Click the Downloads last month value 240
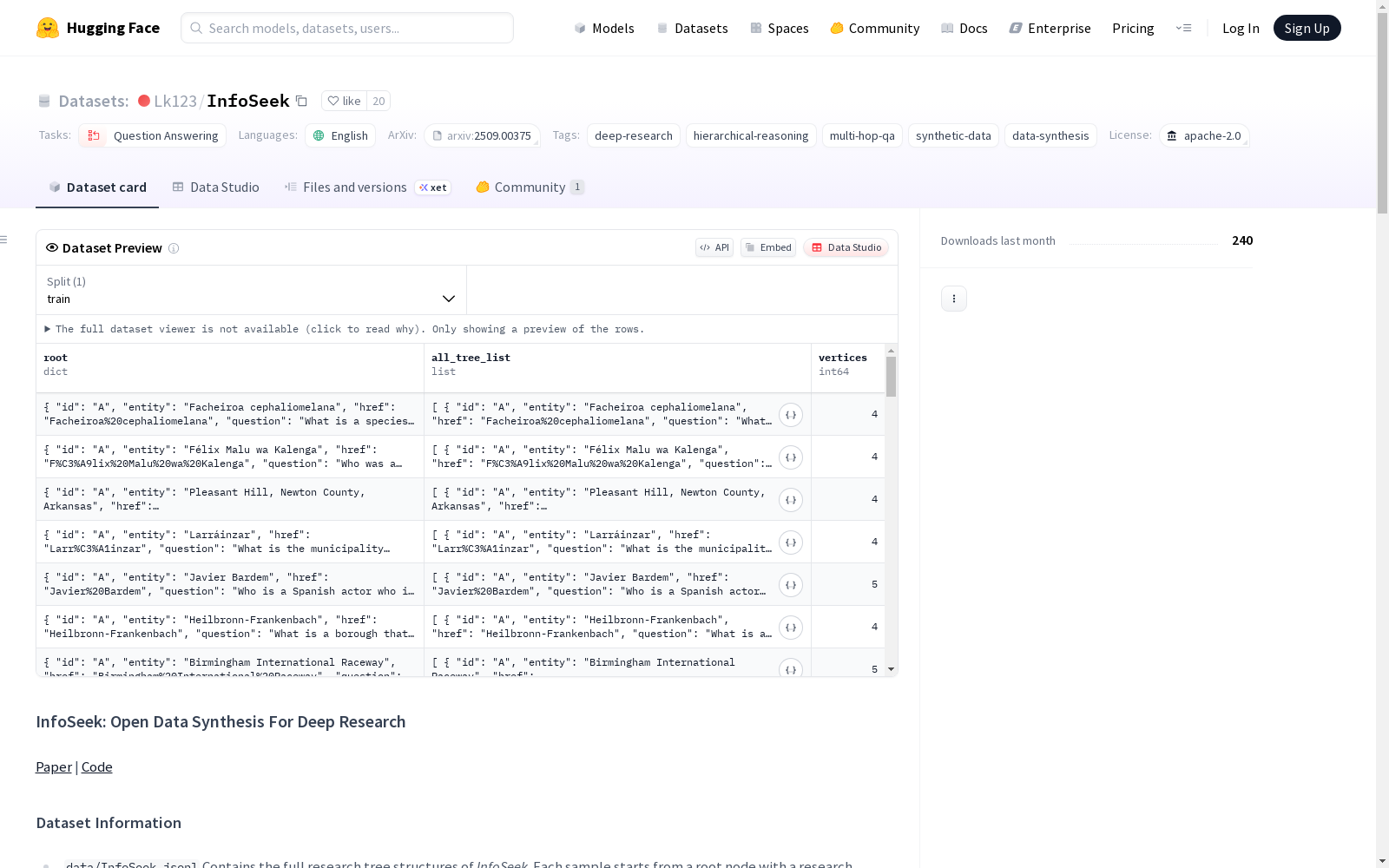The image size is (1389, 868). (1242, 240)
